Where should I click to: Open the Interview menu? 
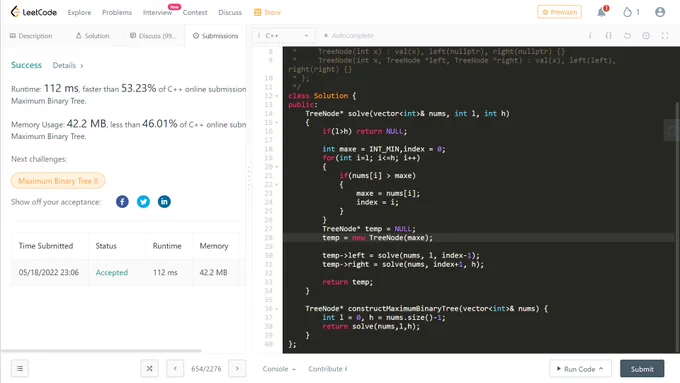[157, 13]
